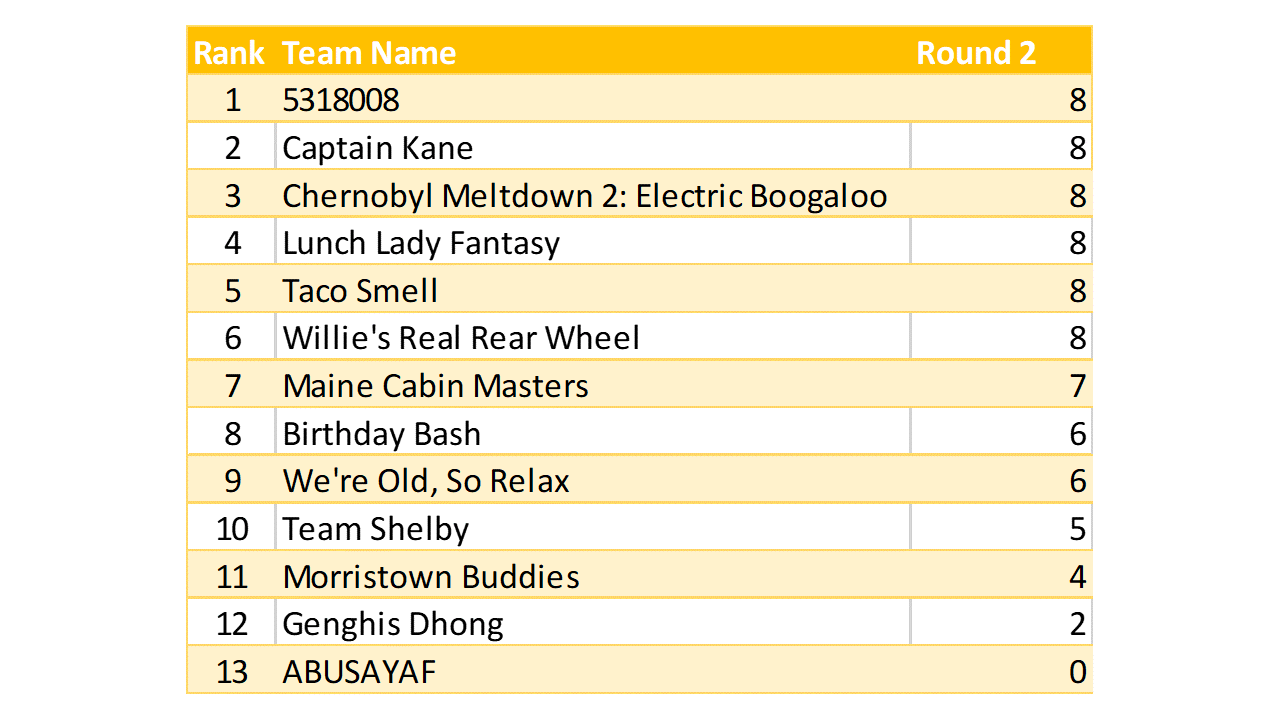Click the Taco Smell team cell

[360, 291]
